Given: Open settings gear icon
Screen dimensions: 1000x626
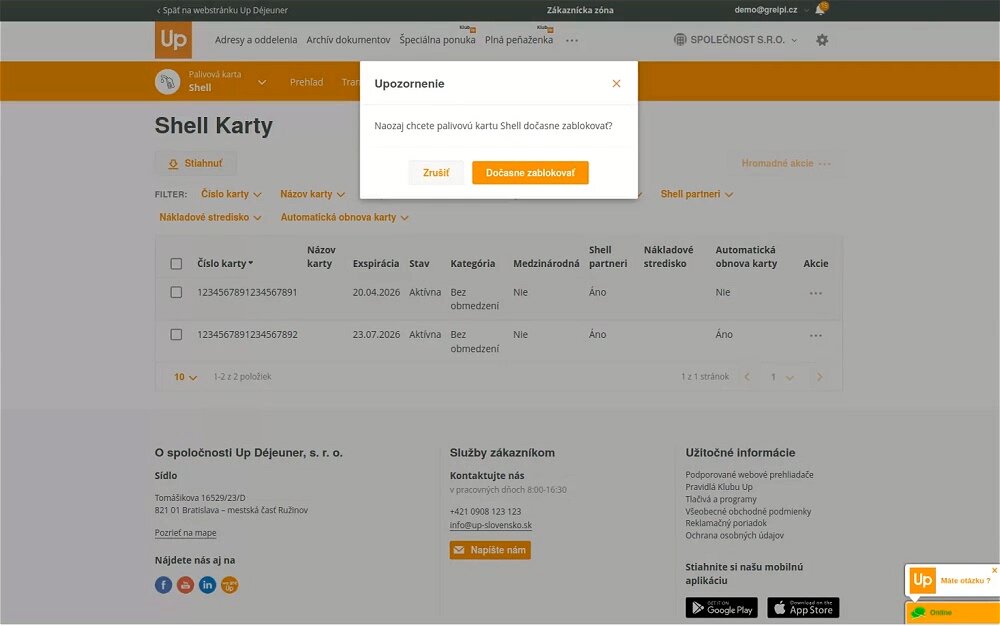Looking at the screenshot, I should [822, 40].
